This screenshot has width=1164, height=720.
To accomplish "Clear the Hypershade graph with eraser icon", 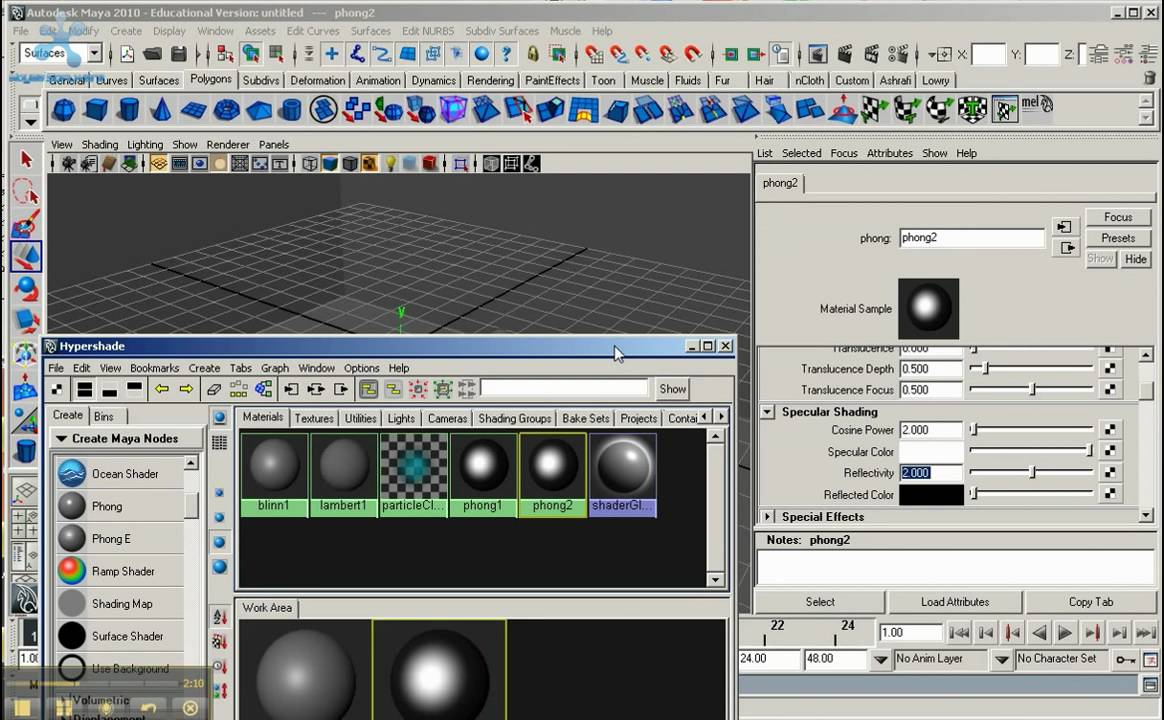I will 214,389.
